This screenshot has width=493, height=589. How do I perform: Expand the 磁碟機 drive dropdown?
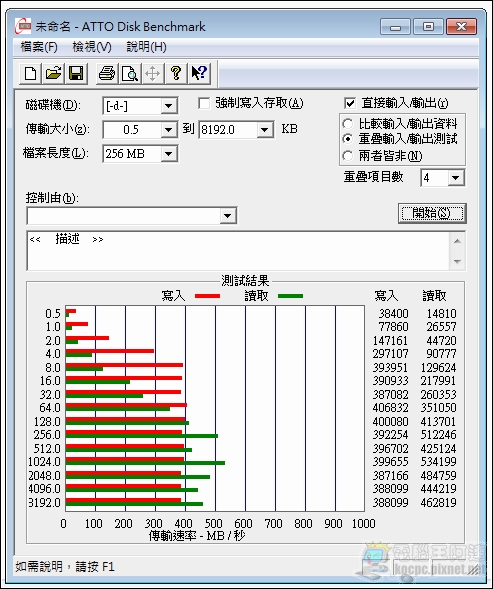tap(169, 106)
